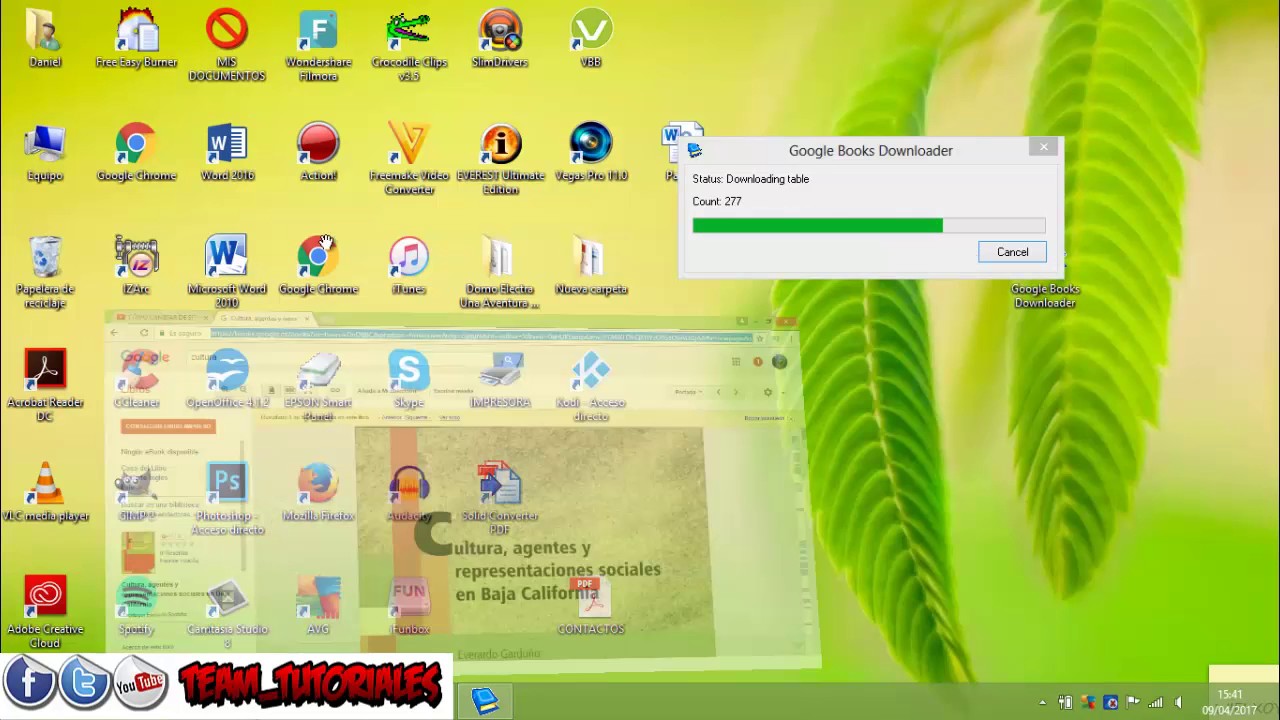Launch Google Chrome icon next to Equipo
Image resolution: width=1280 pixels, height=720 pixels.
136,152
